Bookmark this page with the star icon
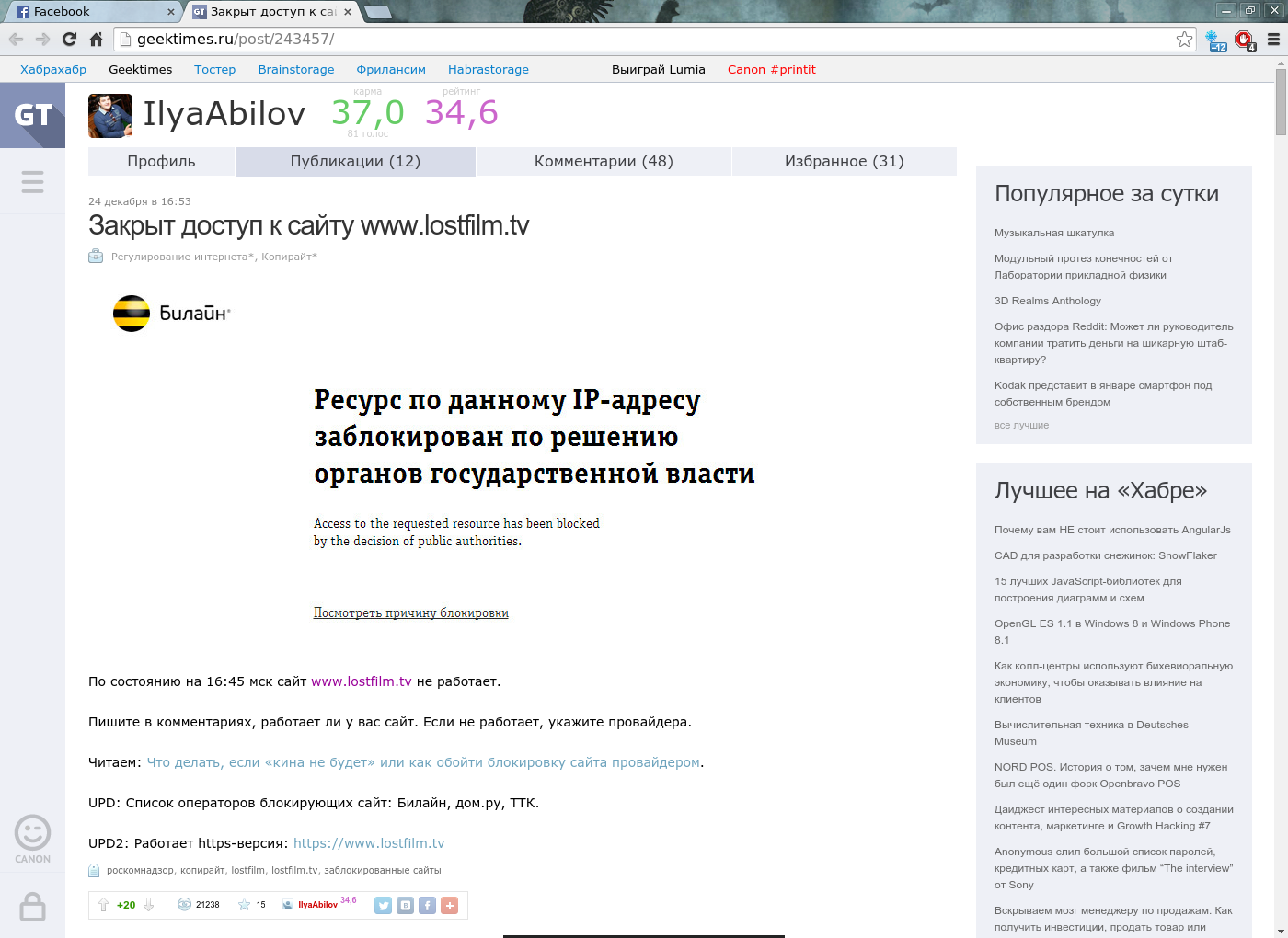1288x938 pixels. (1184, 40)
